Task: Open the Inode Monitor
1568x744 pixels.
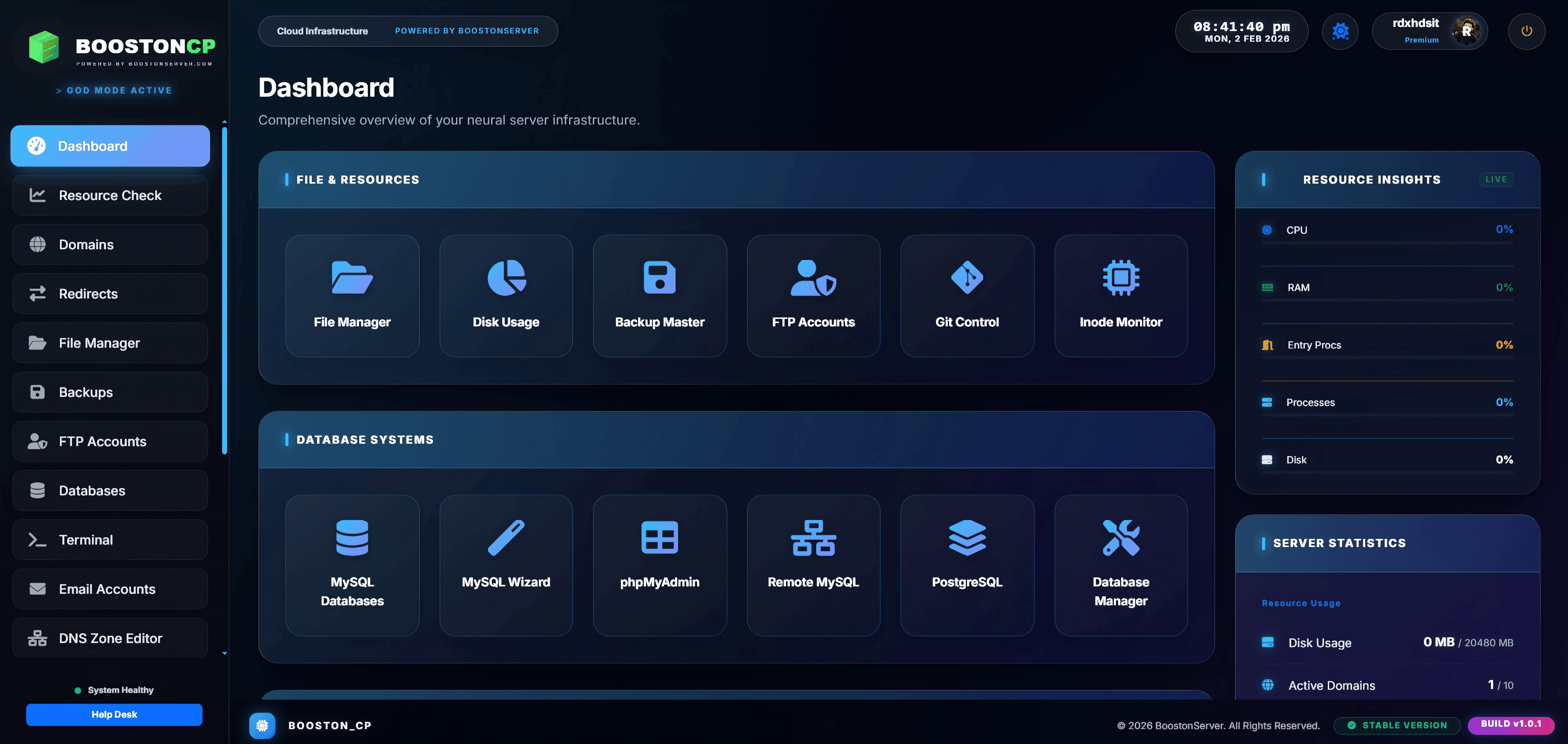Action: (1121, 296)
